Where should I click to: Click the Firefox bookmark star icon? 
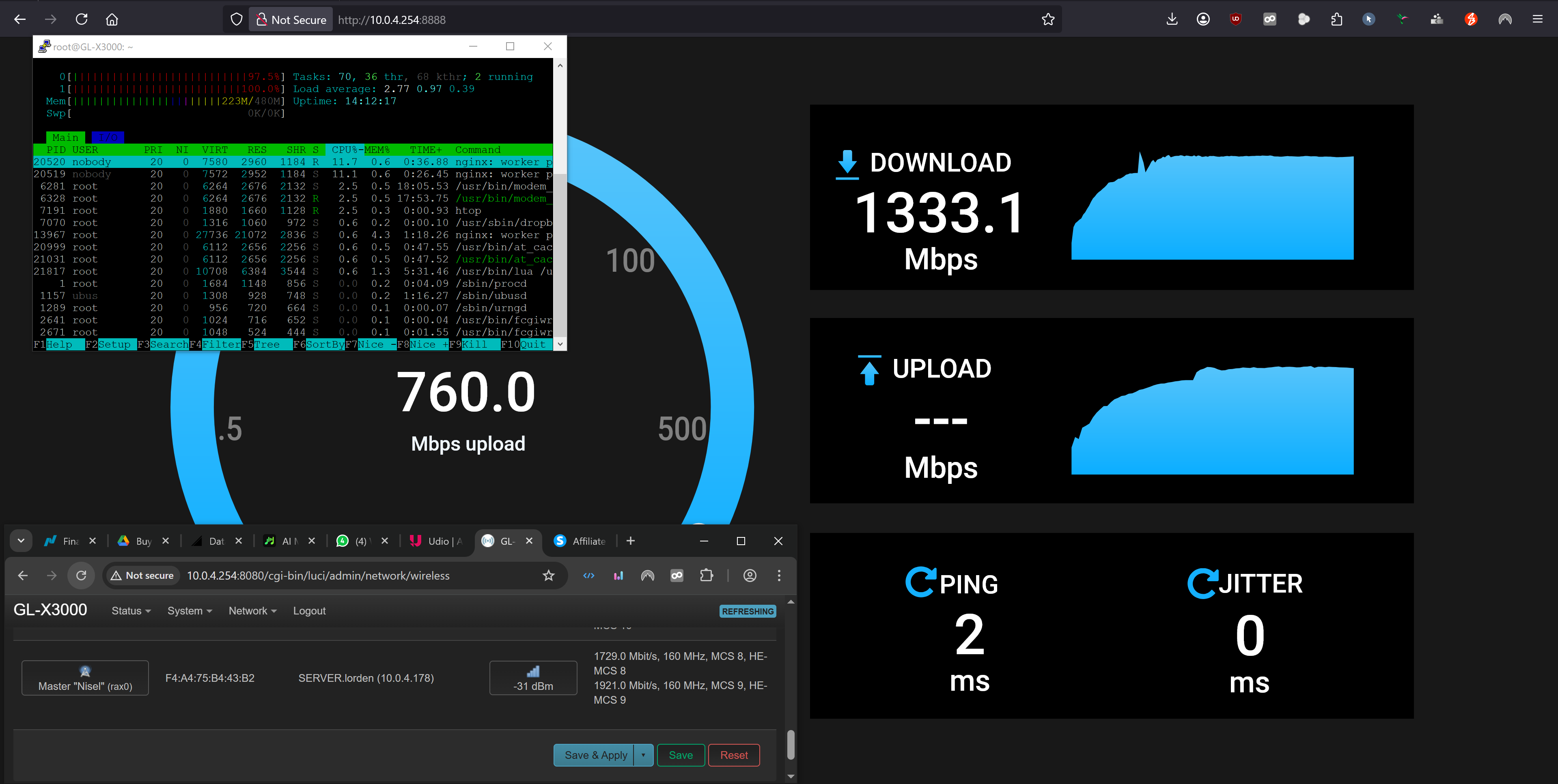pos(1047,19)
